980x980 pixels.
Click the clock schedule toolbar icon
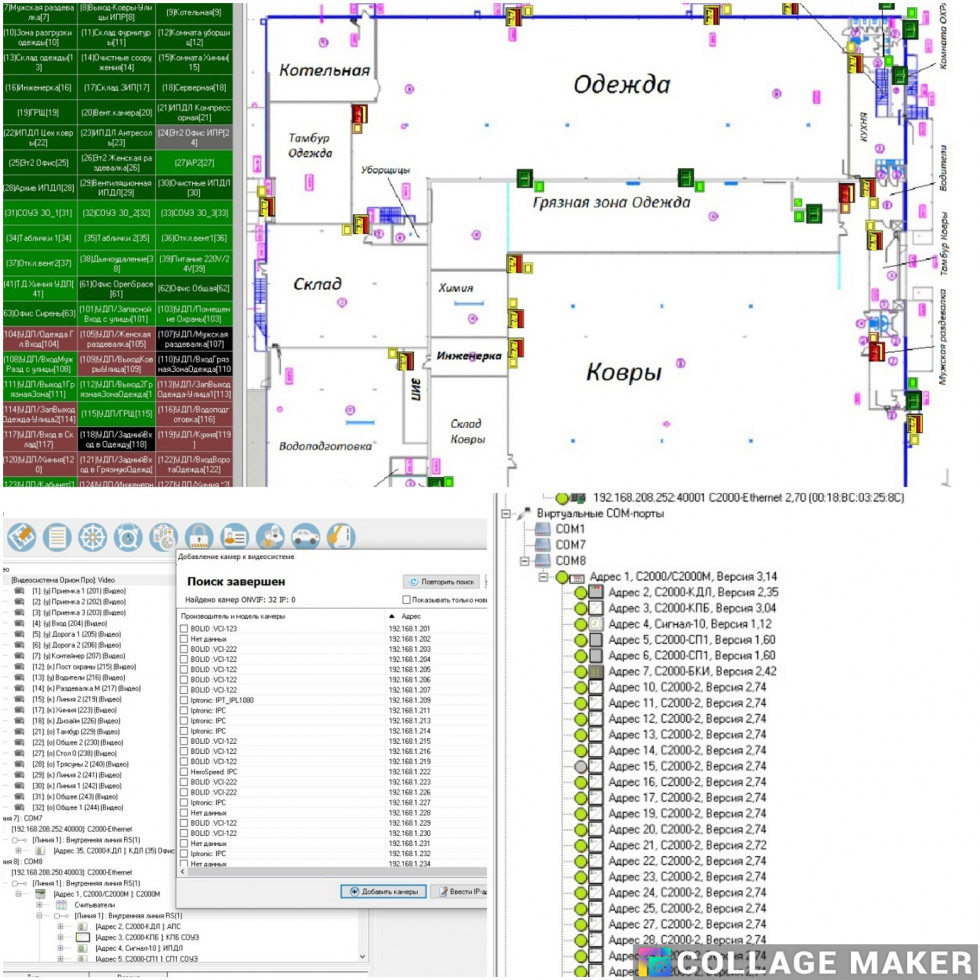click(x=128, y=536)
